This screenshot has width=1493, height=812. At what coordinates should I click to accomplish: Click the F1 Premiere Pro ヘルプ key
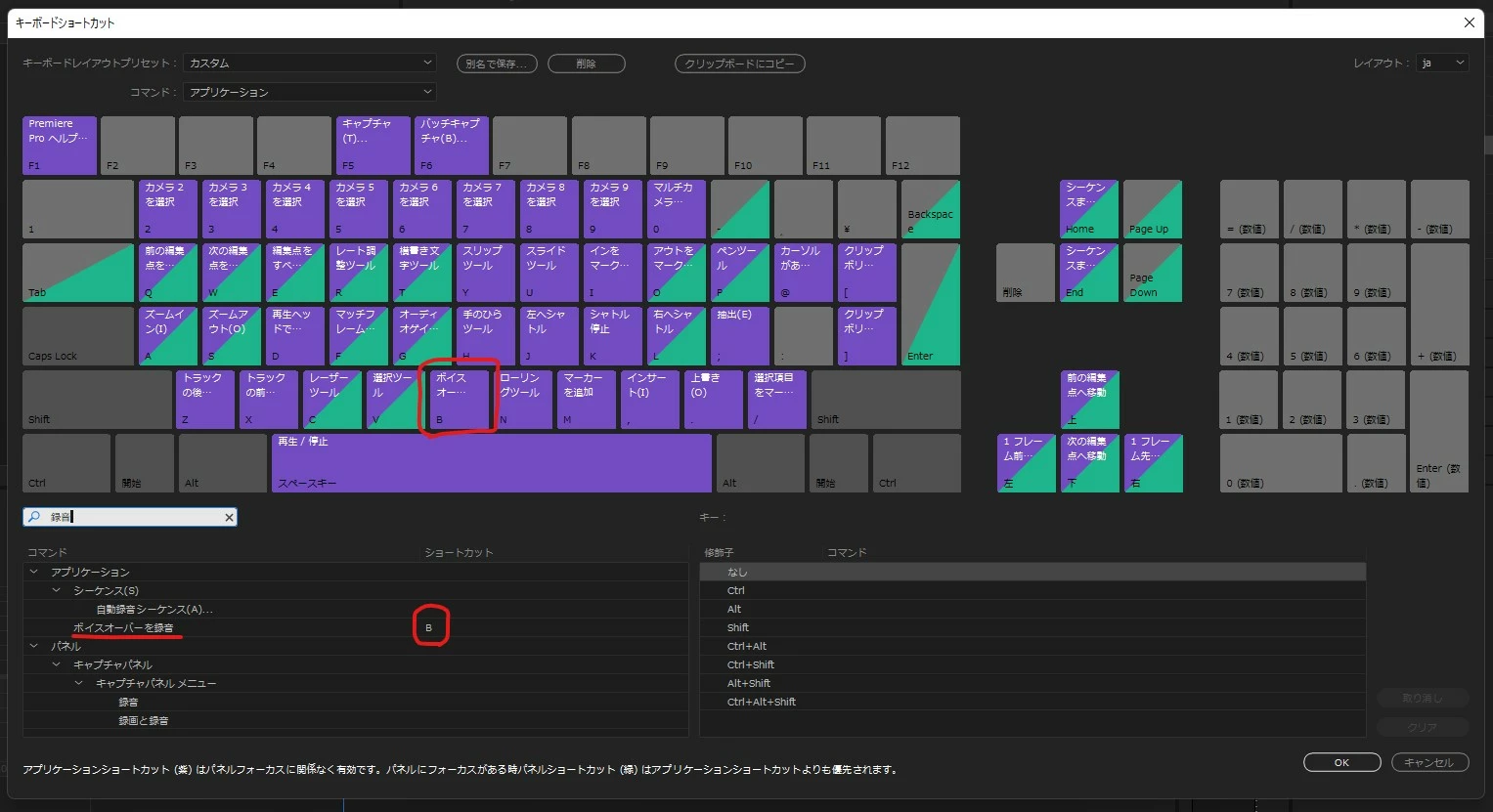(60, 146)
